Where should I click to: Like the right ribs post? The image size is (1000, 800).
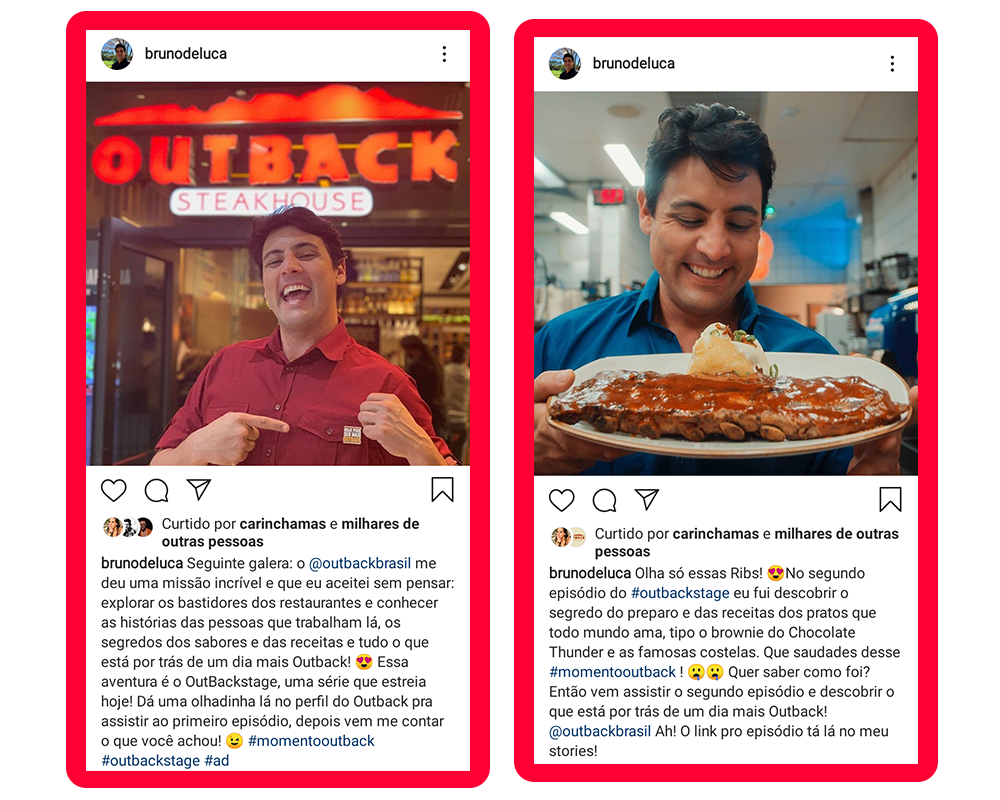[x=561, y=500]
